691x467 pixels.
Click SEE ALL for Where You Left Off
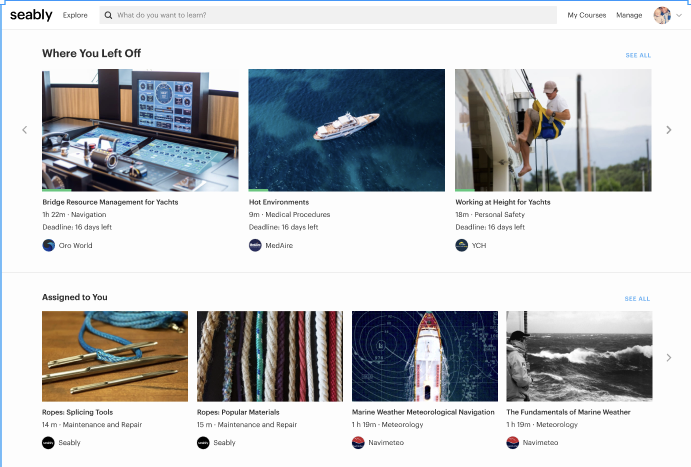(638, 56)
